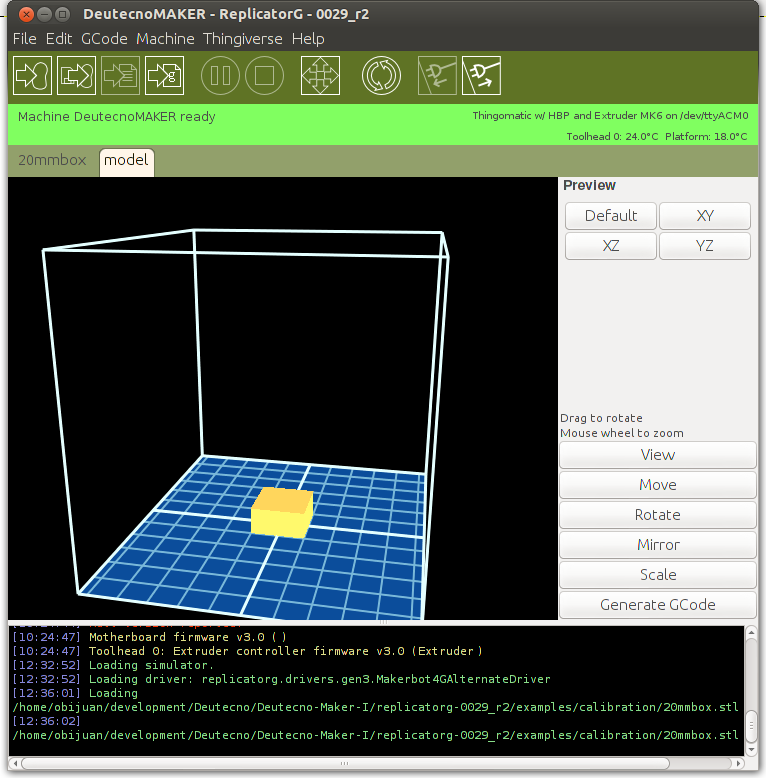Click the Scale button

point(657,575)
